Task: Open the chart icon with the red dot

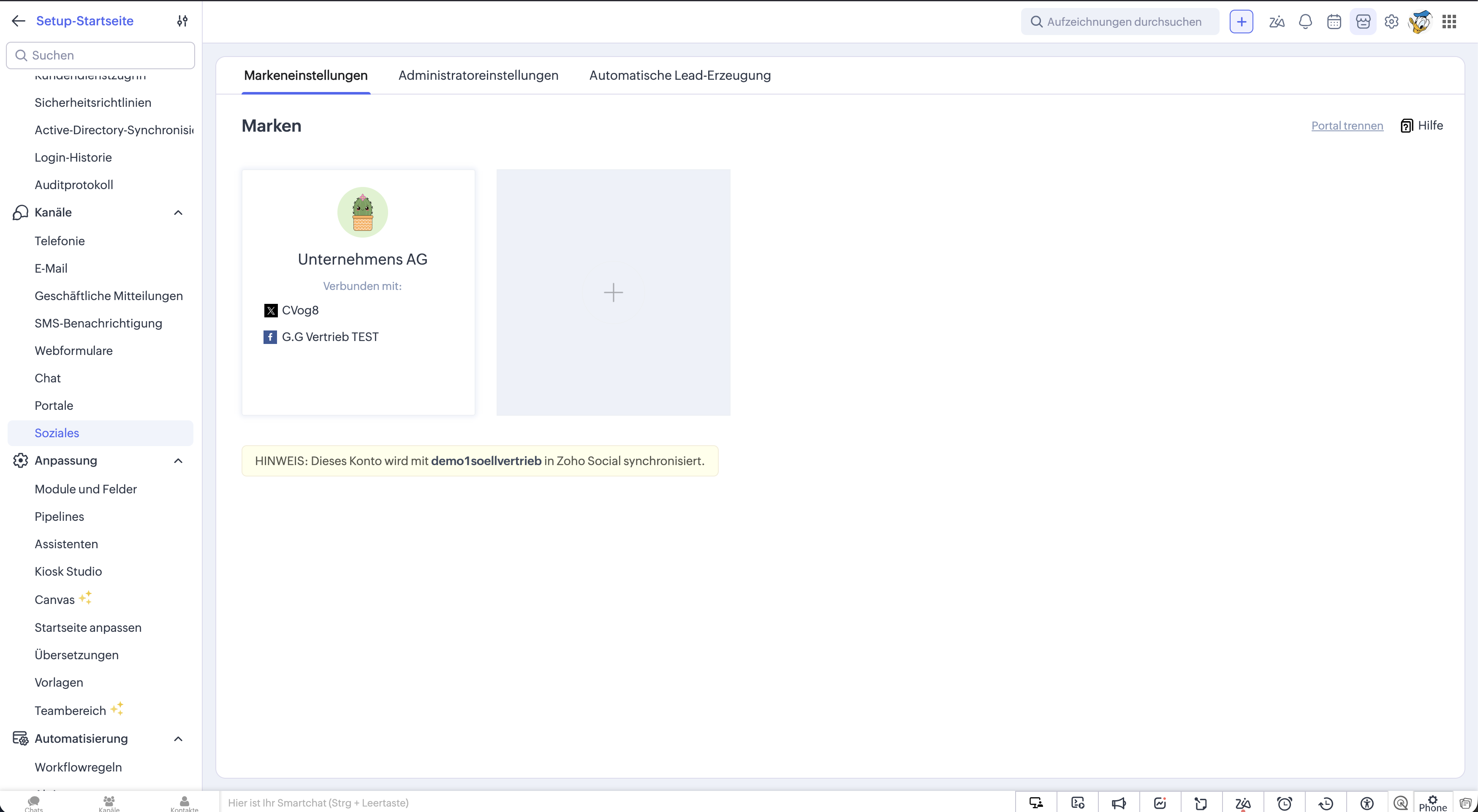Action: tap(1160, 803)
